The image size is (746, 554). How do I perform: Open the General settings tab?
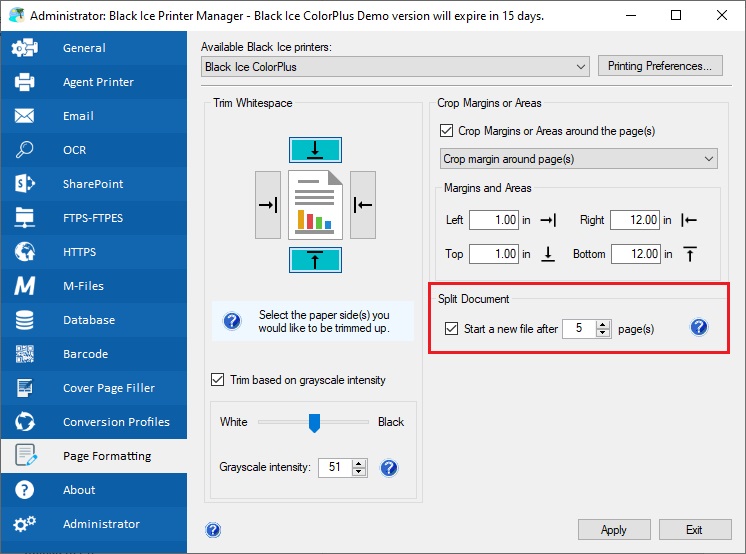point(94,48)
